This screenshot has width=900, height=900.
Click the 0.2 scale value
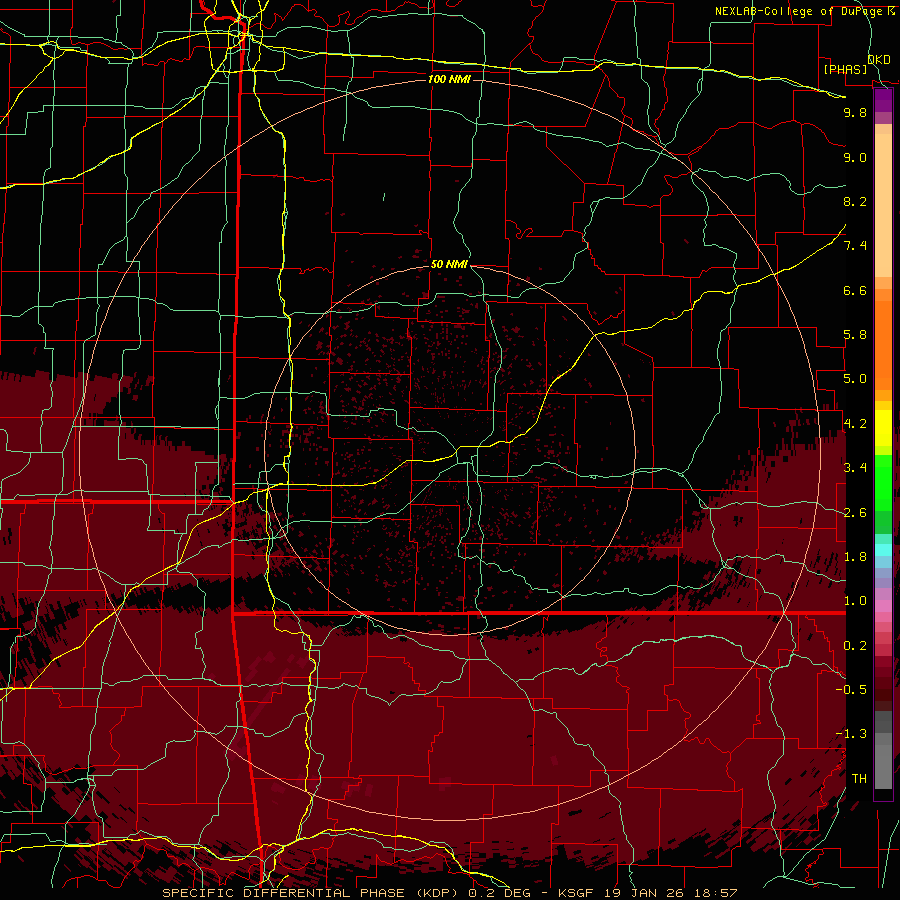point(855,646)
